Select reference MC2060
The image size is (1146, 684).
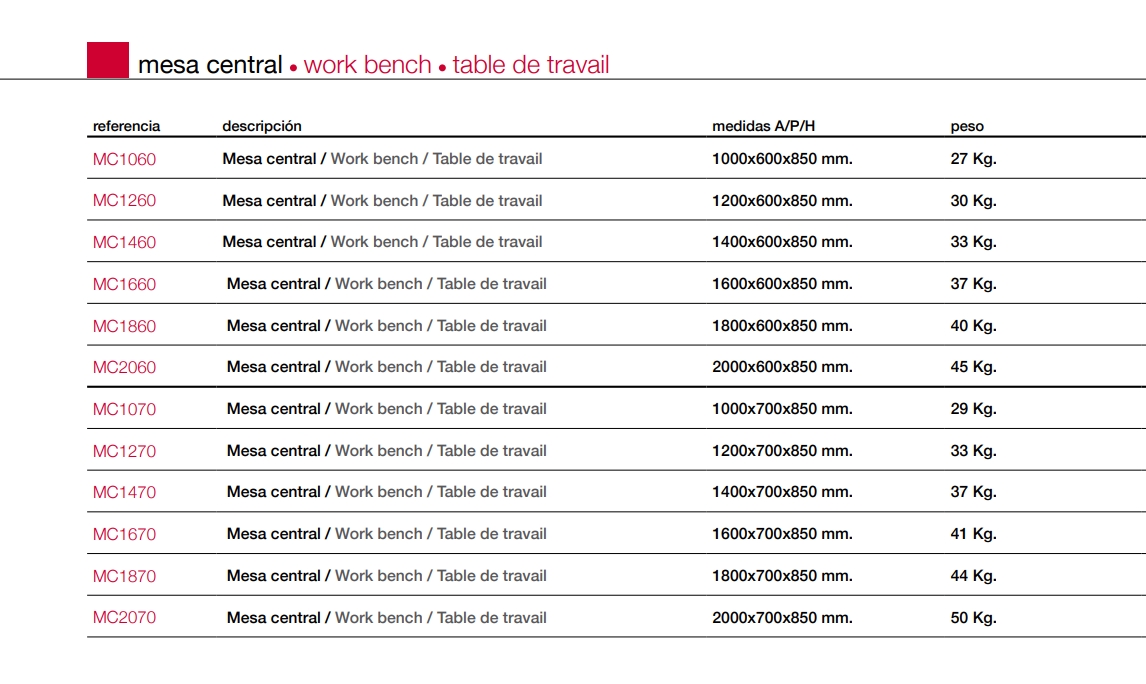click(124, 367)
